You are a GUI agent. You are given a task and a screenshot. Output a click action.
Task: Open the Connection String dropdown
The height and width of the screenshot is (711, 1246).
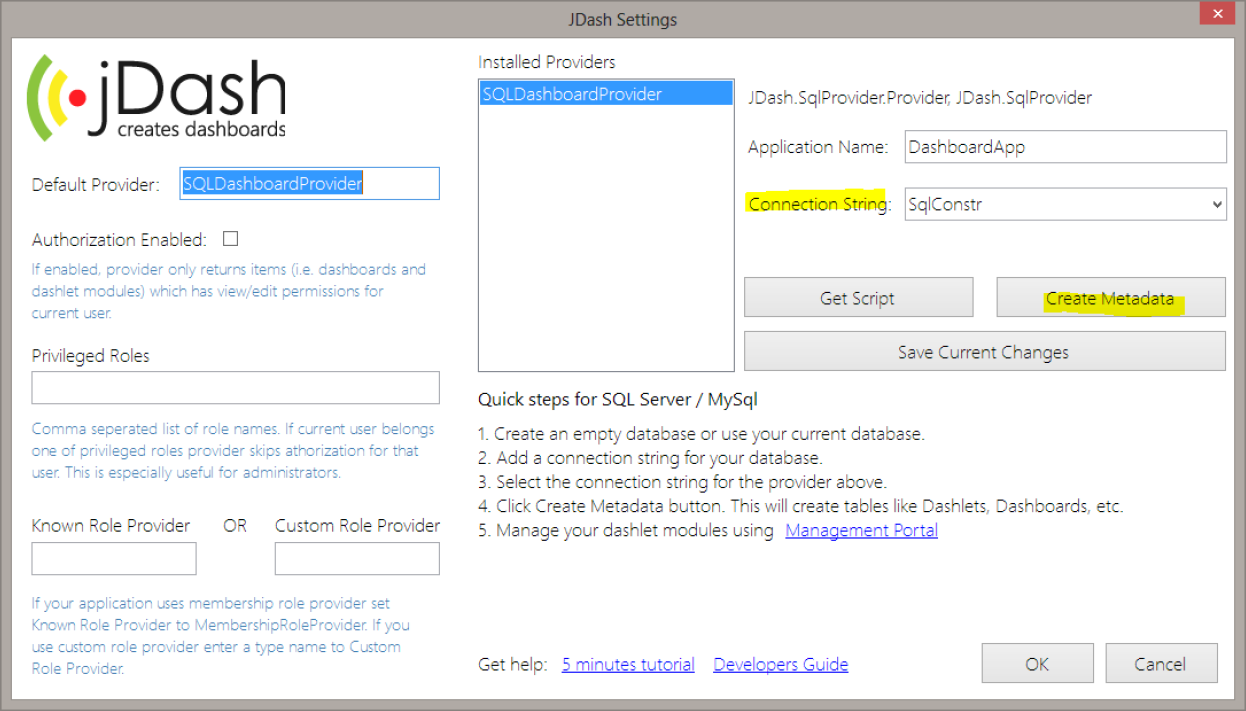click(1065, 204)
